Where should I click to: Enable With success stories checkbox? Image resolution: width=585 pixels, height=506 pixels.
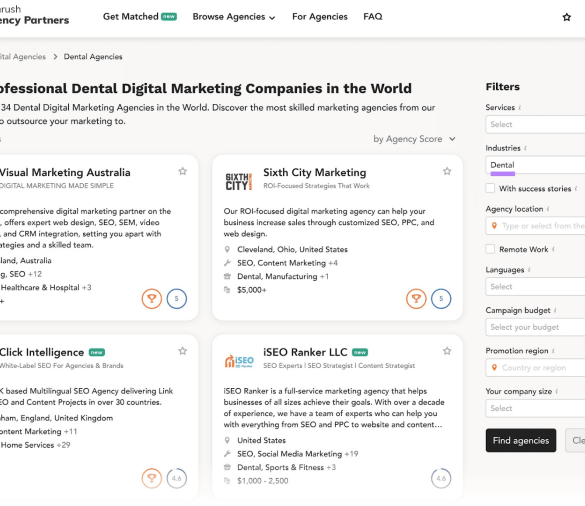[x=490, y=188]
